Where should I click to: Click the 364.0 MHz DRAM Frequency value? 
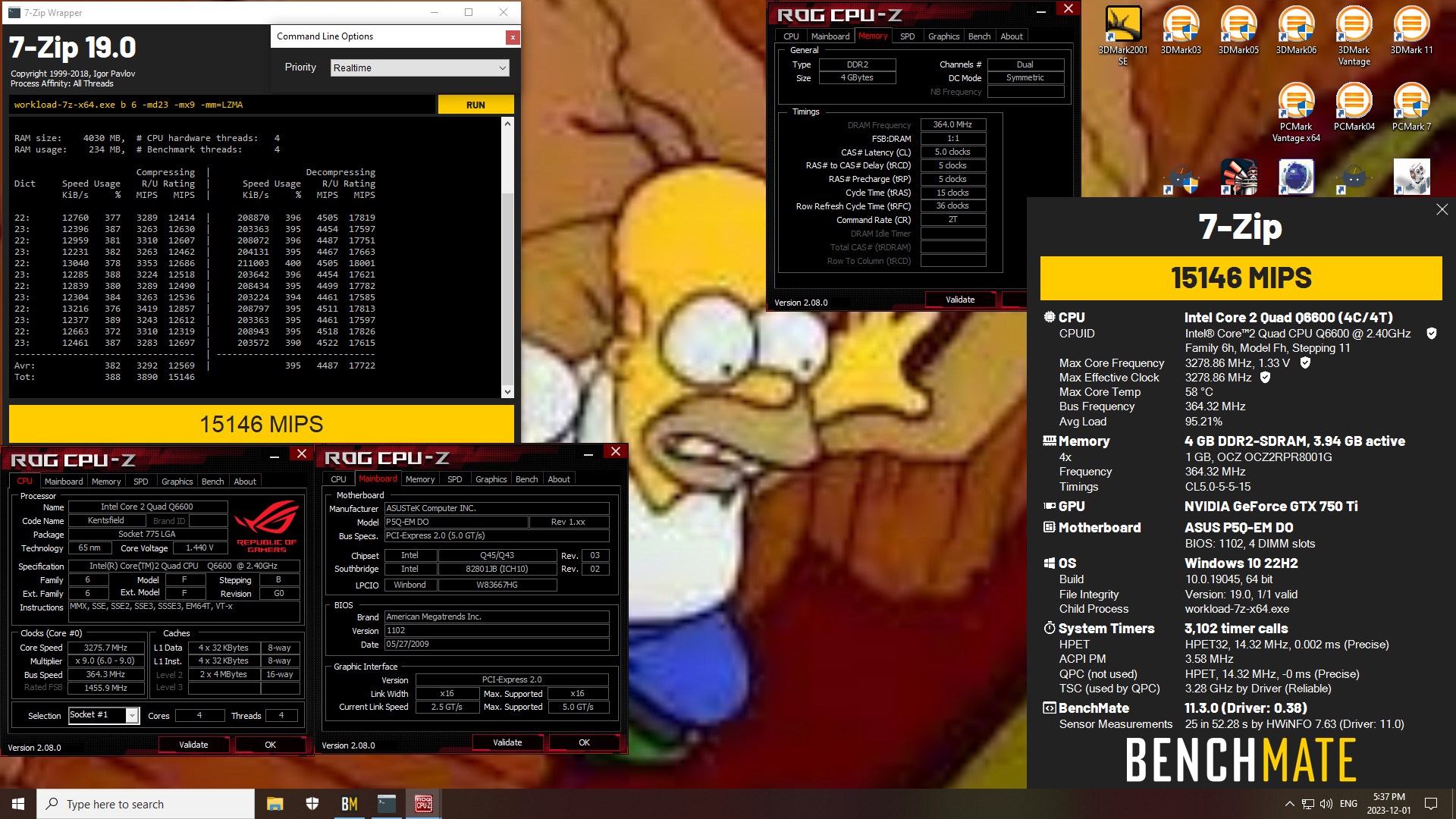pos(952,124)
